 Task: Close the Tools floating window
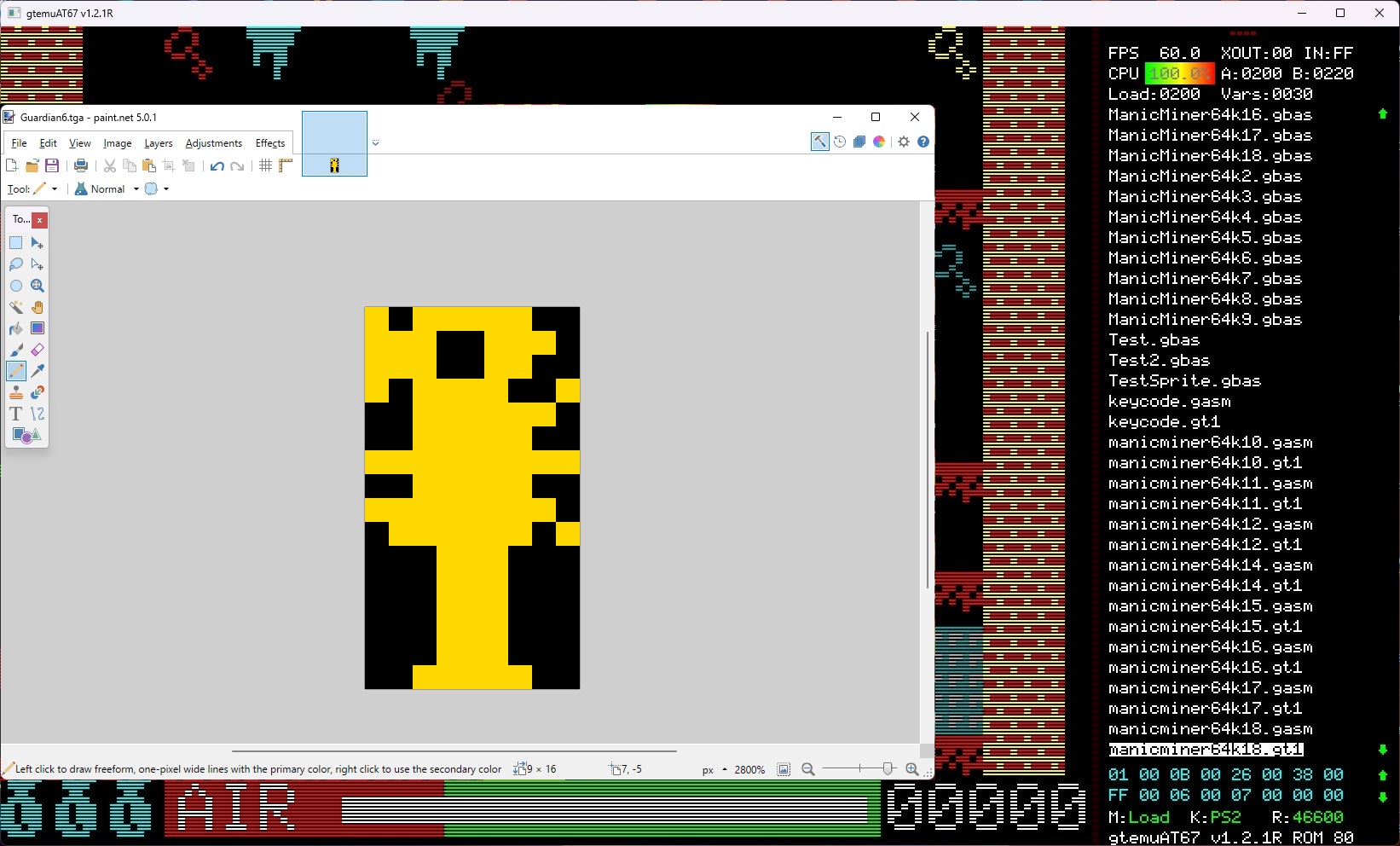click(39, 220)
